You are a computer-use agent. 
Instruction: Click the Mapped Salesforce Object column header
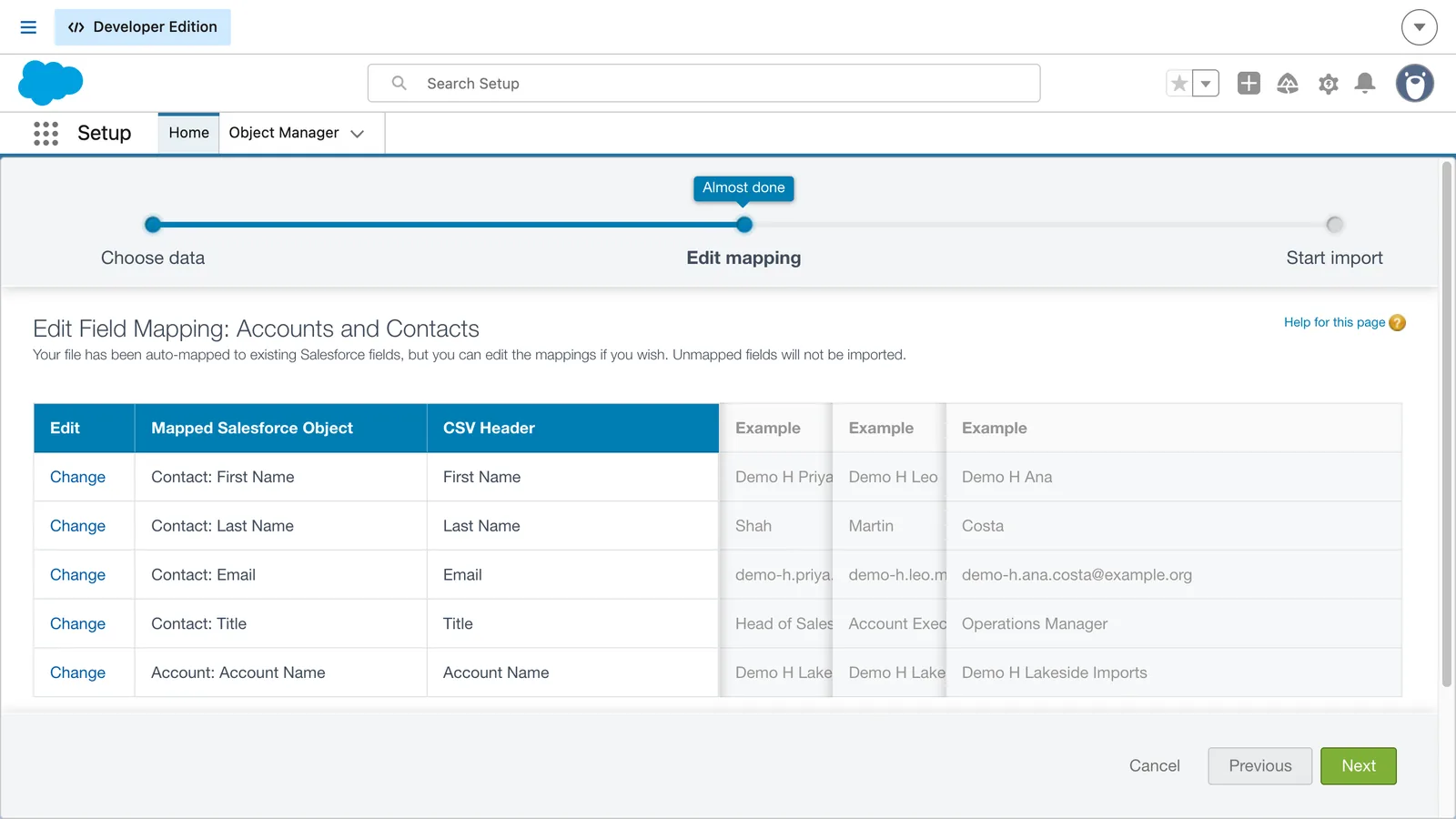281,428
